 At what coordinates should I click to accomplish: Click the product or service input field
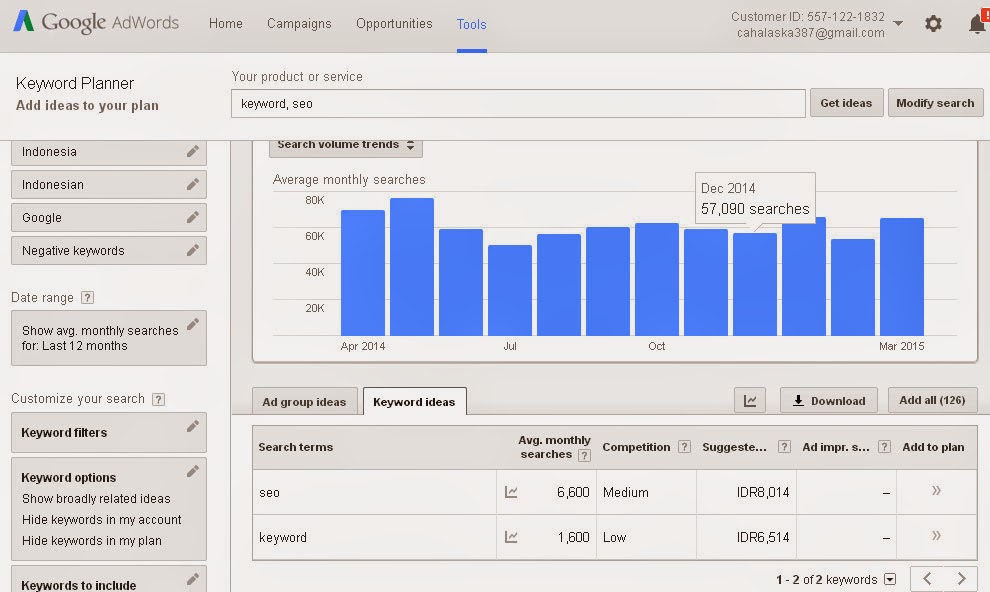click(517, 103)
